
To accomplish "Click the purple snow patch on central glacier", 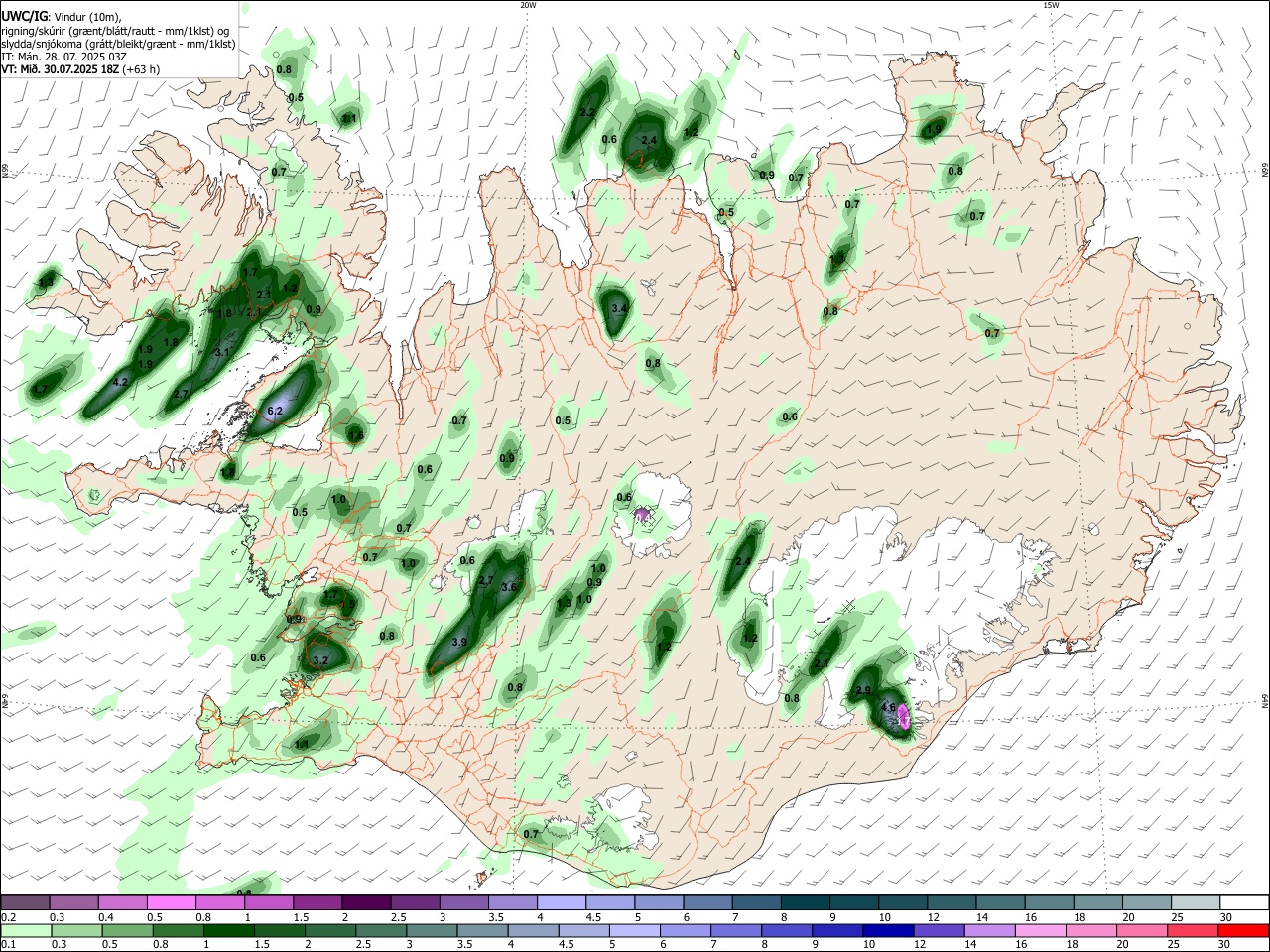I will (642, 514).
